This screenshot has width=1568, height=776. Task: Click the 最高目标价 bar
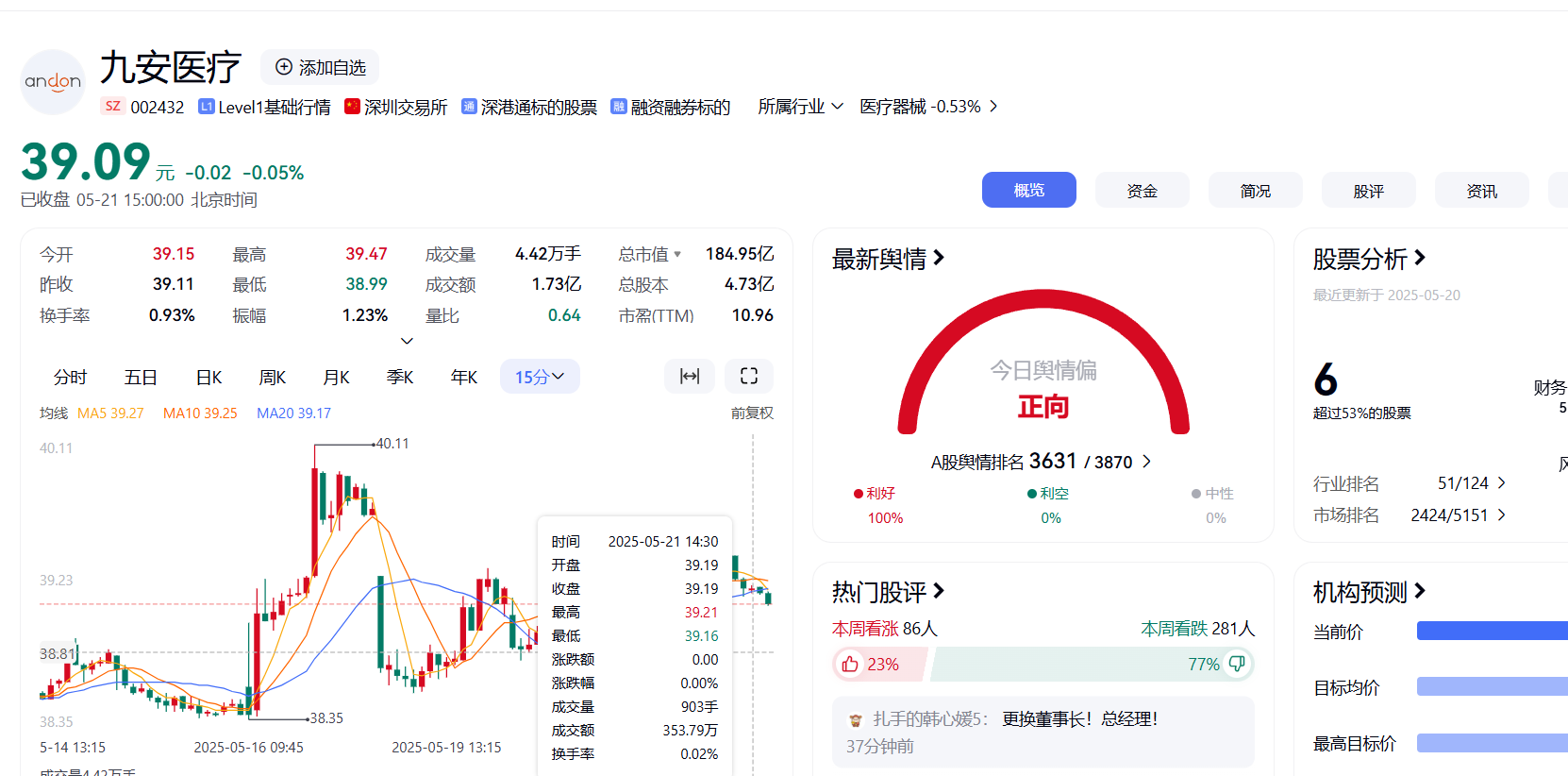1493,743
